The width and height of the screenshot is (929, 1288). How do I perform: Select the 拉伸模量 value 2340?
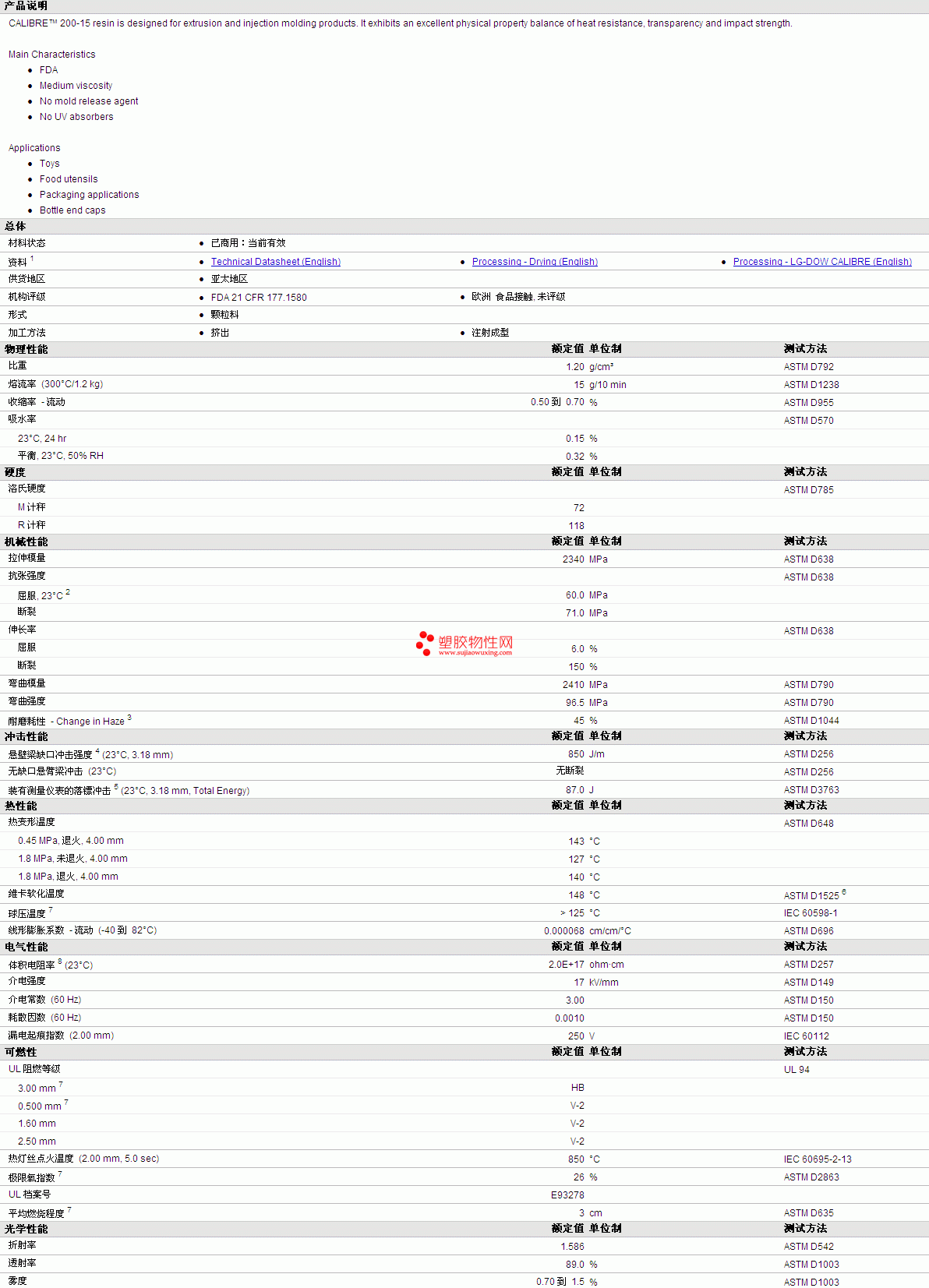click(x=574, y=559)
